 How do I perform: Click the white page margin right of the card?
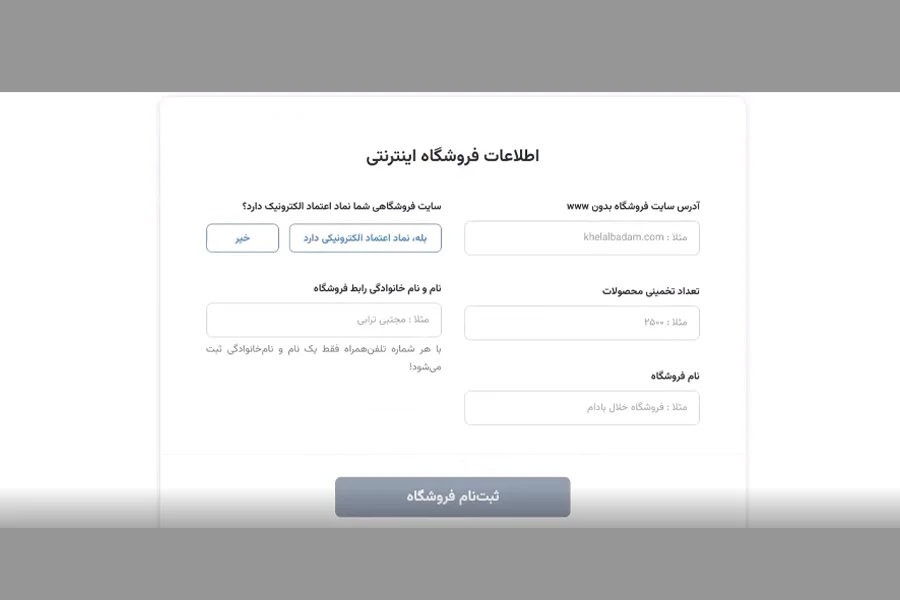(x=823, y=310)
